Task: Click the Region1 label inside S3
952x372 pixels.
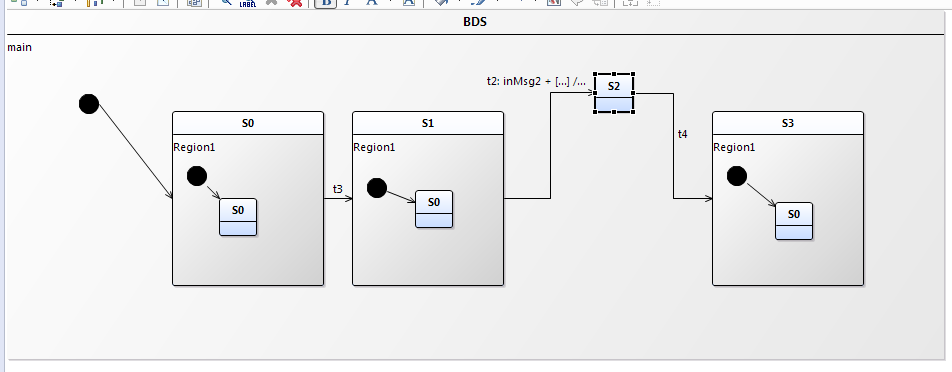Action: (x=734, y=147)
